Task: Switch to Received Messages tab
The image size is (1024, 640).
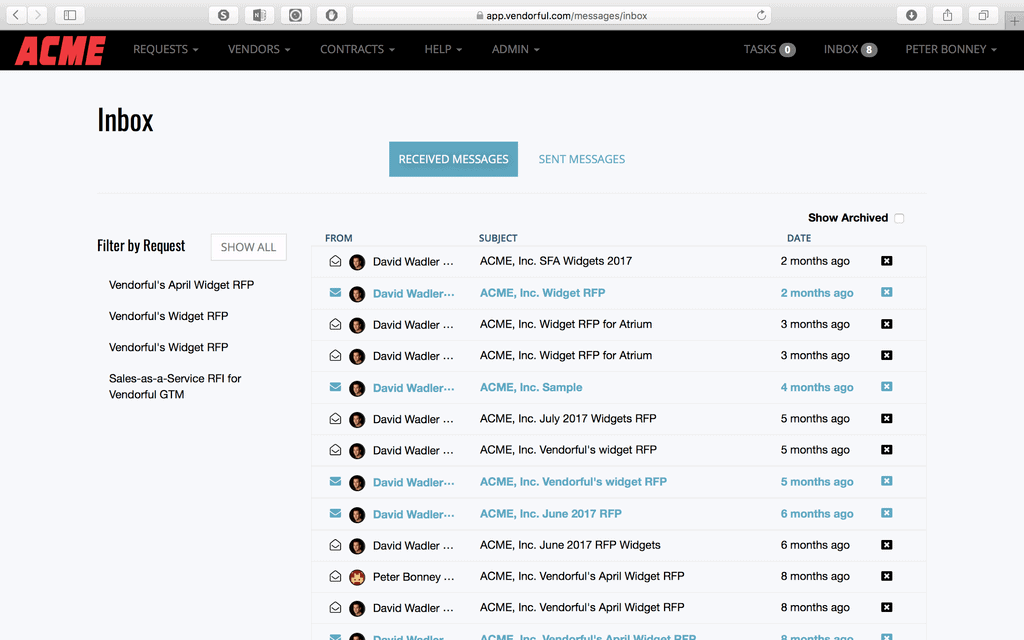Action: 453,159
